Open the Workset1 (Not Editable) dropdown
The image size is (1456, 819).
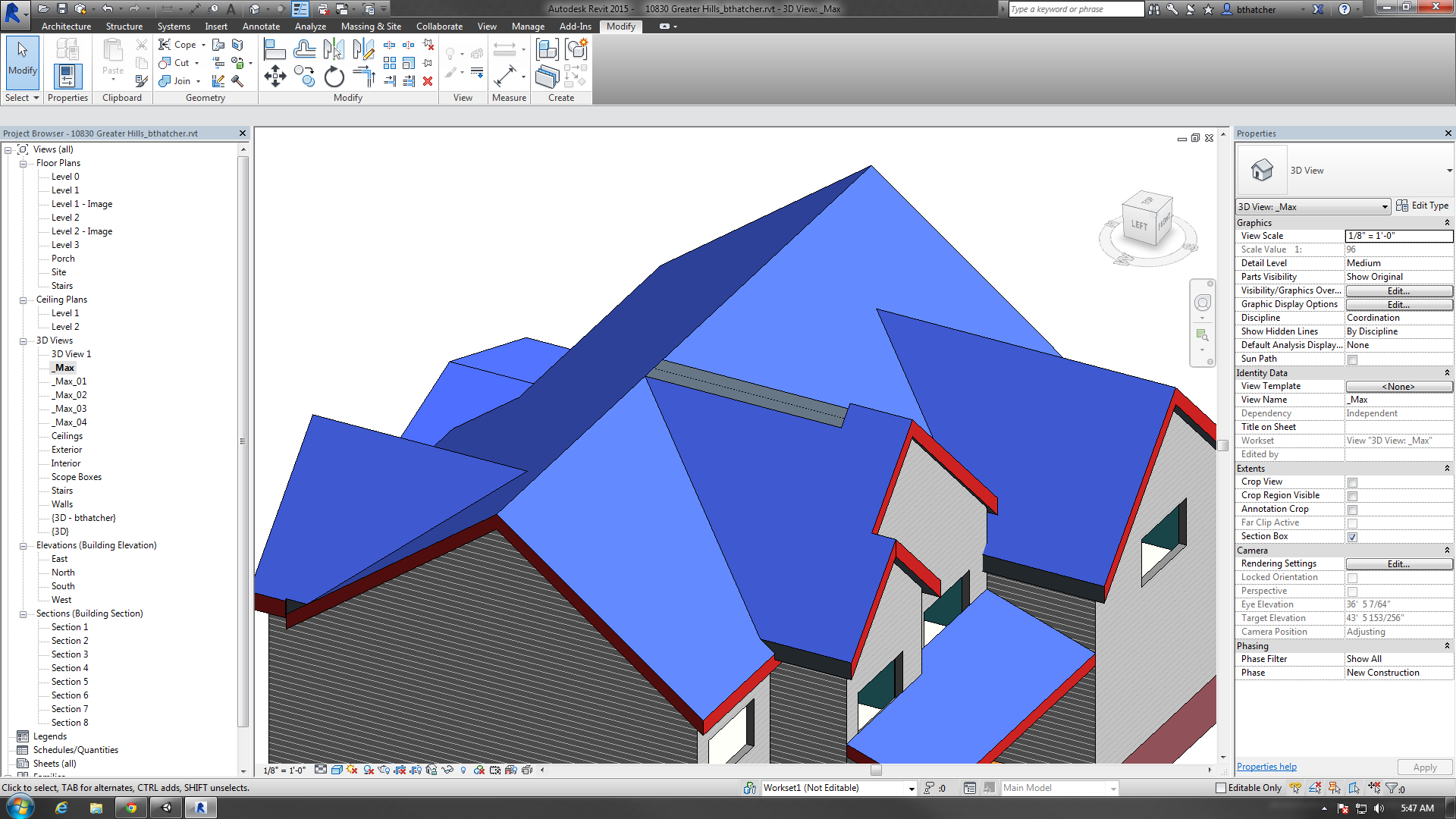(839, 788)
